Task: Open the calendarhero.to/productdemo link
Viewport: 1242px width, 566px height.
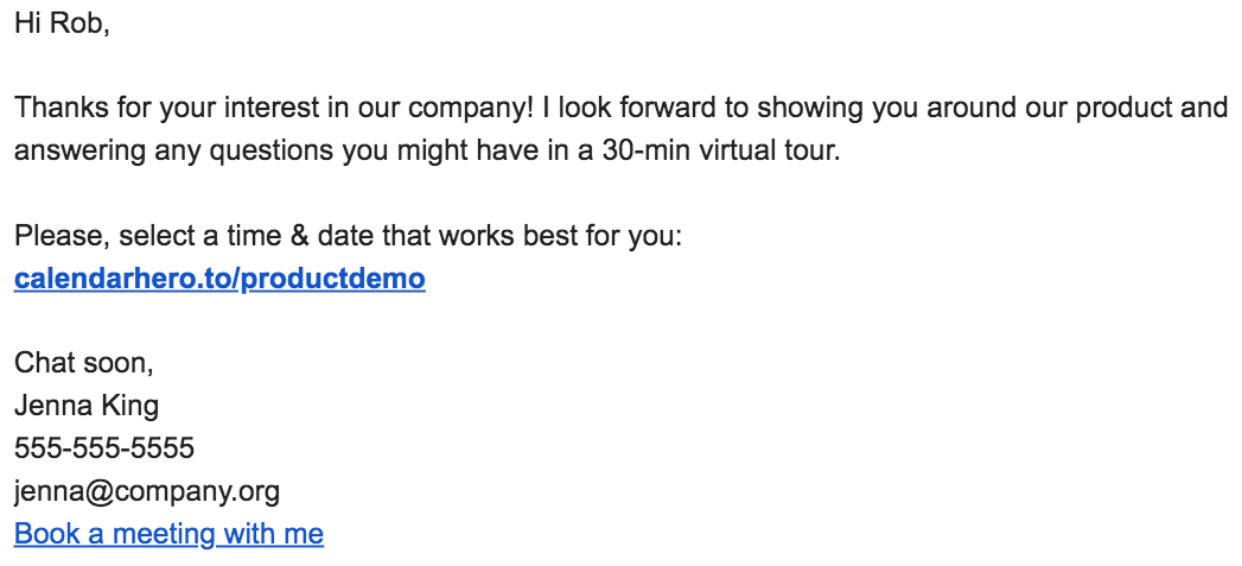Action: pyautogui.click(x=219, y=279)
